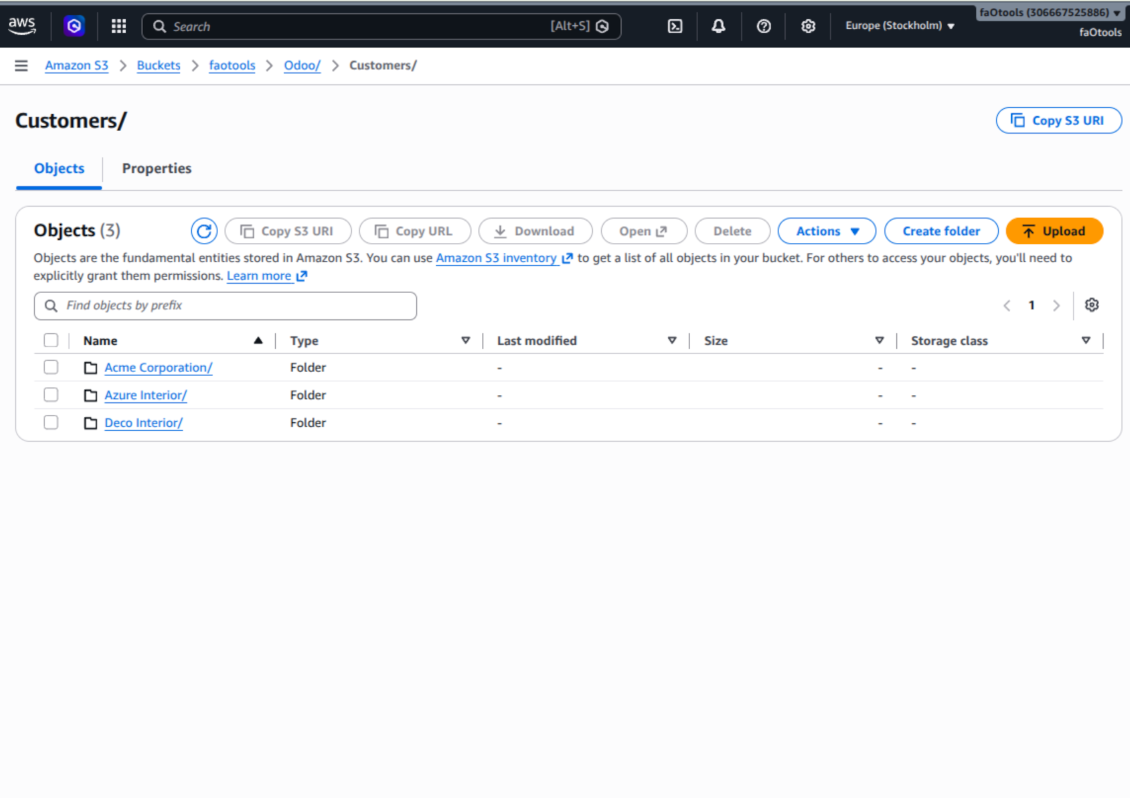Click the search magnifier icon in top bar
1130x798 pixels.
coord(159,27)
